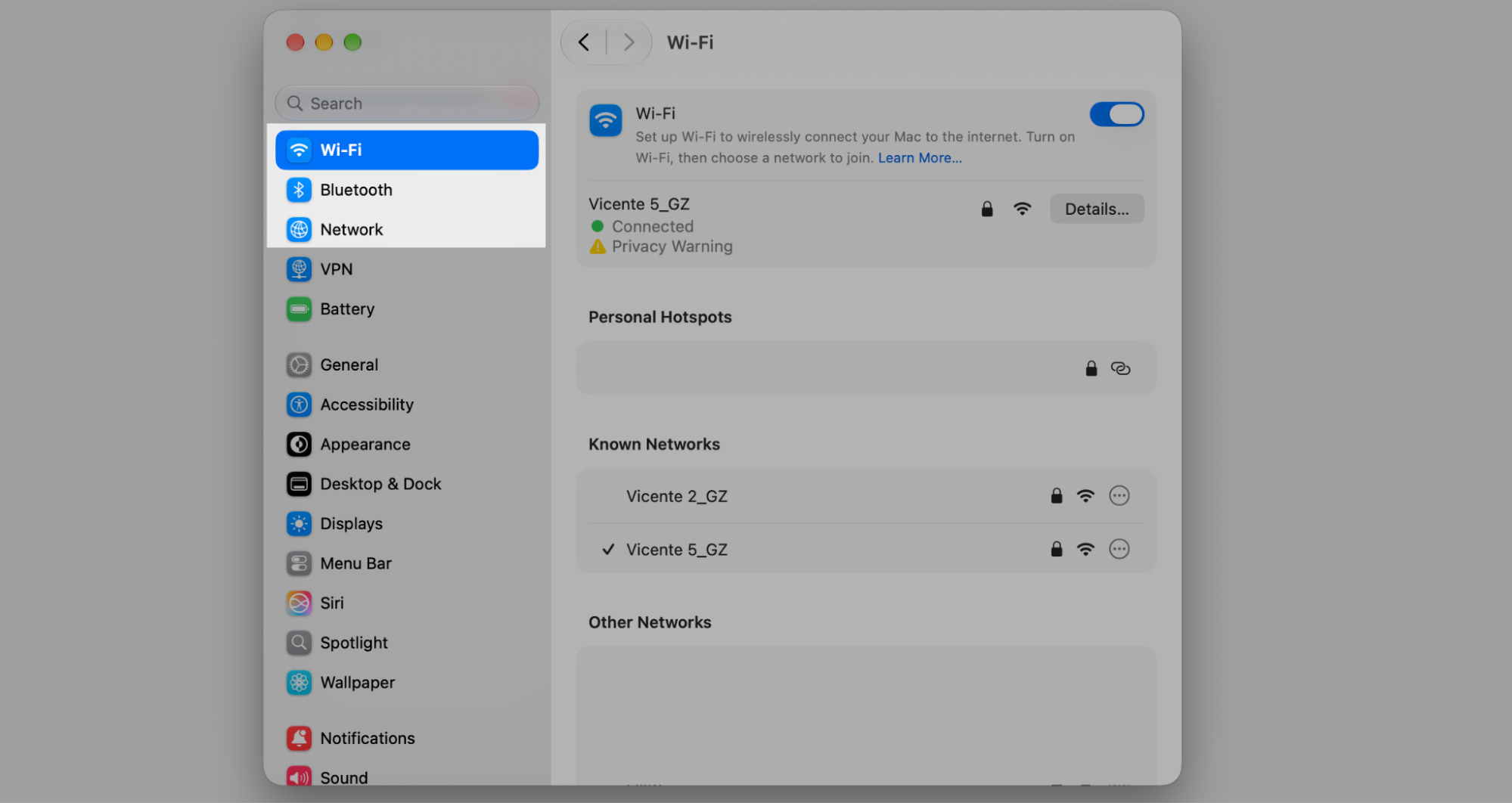Click the Appearance icon
The image size is (1512, 803).
[299, 445]
